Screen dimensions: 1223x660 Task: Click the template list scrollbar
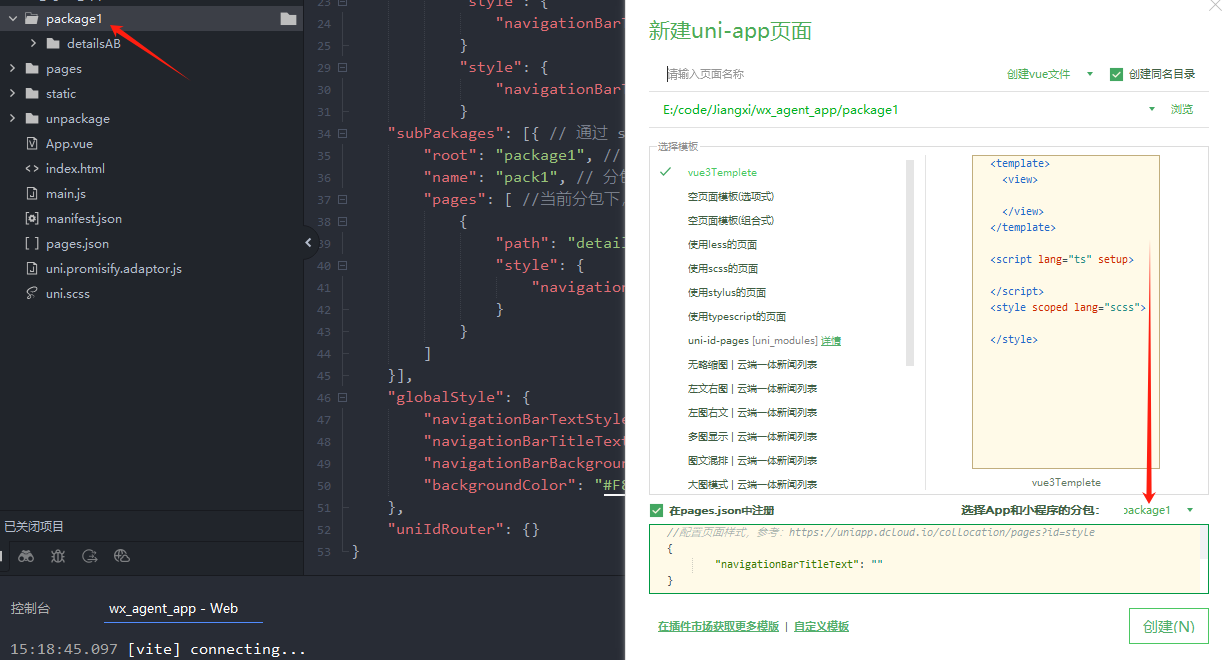click(910, 263)
